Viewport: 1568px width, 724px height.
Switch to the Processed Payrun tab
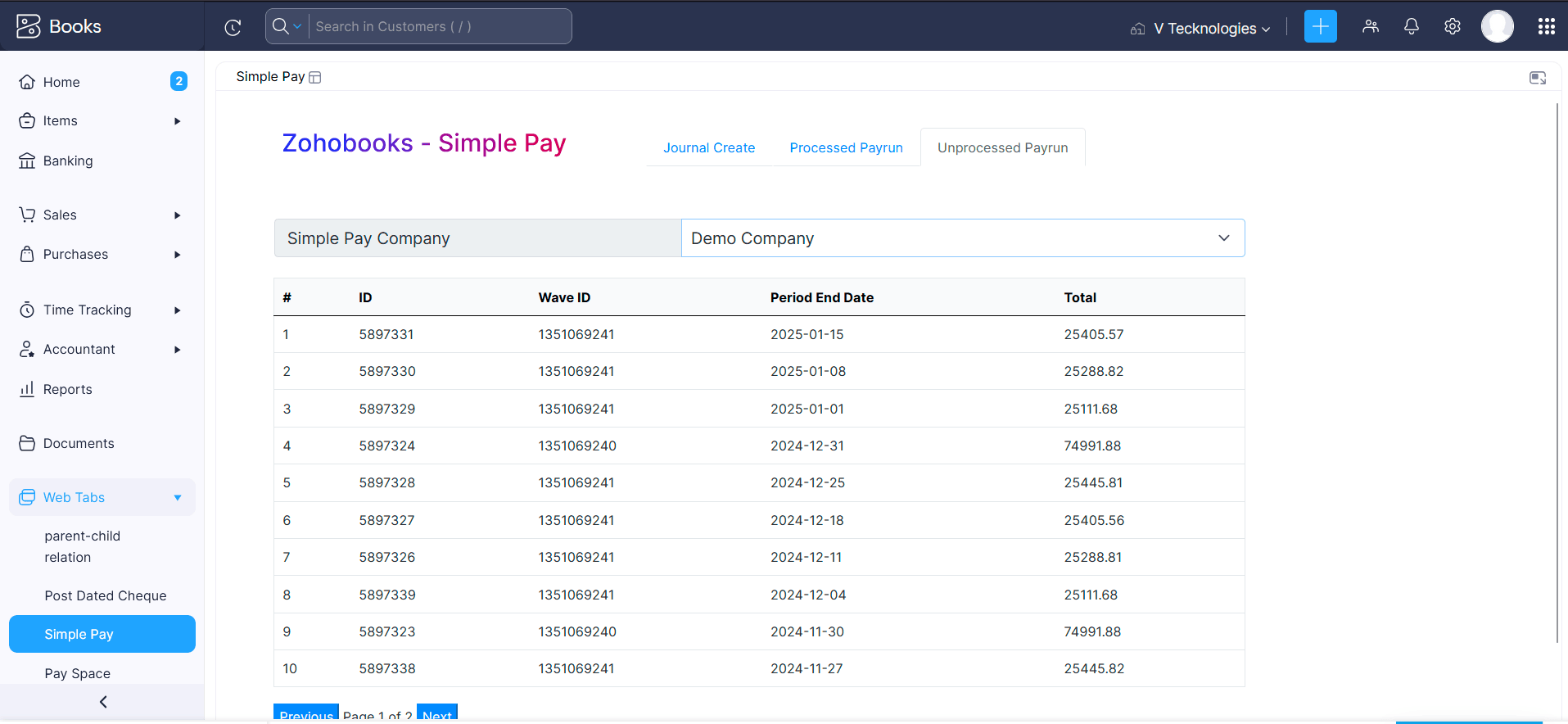tap(846, 147)
